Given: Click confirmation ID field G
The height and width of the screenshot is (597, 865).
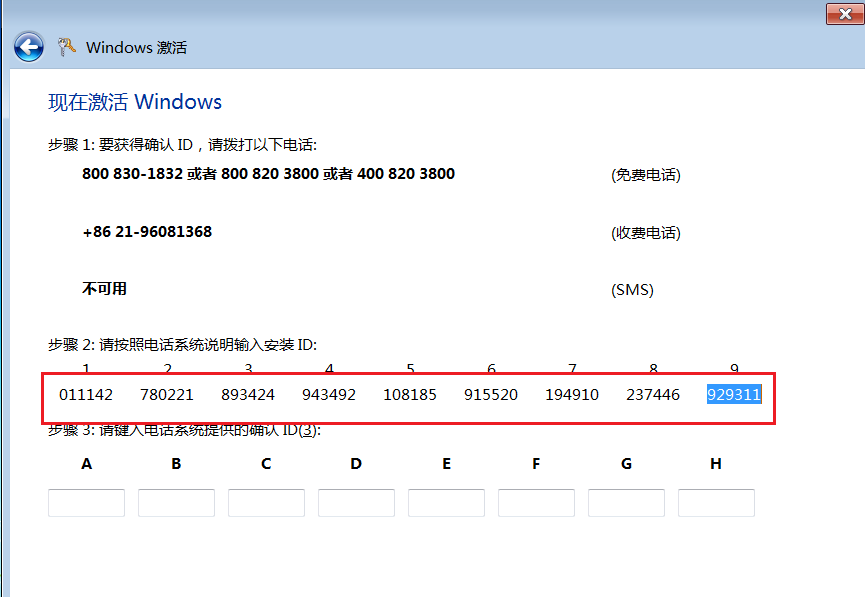Looking at the screenshot, I should click(x=626, y=503).
